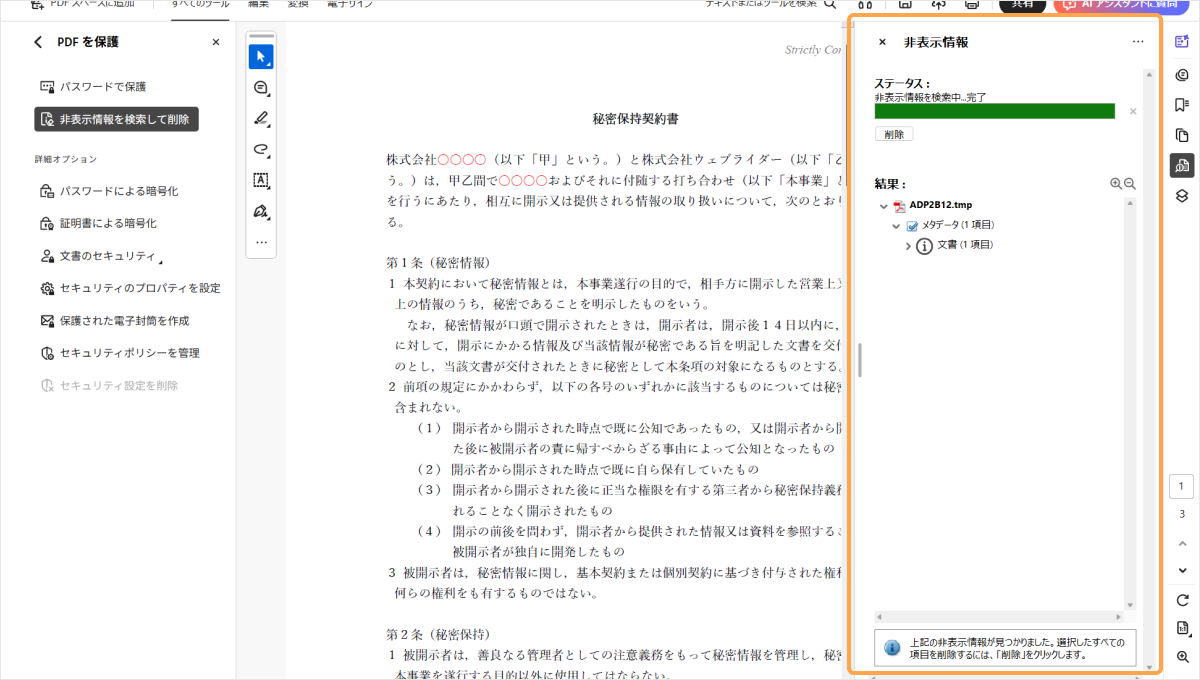Viewport: 1200px width, 680px height.
Task: Click the disabled セキュリティ設定を削除 item
Action: [x=109, y=385]
